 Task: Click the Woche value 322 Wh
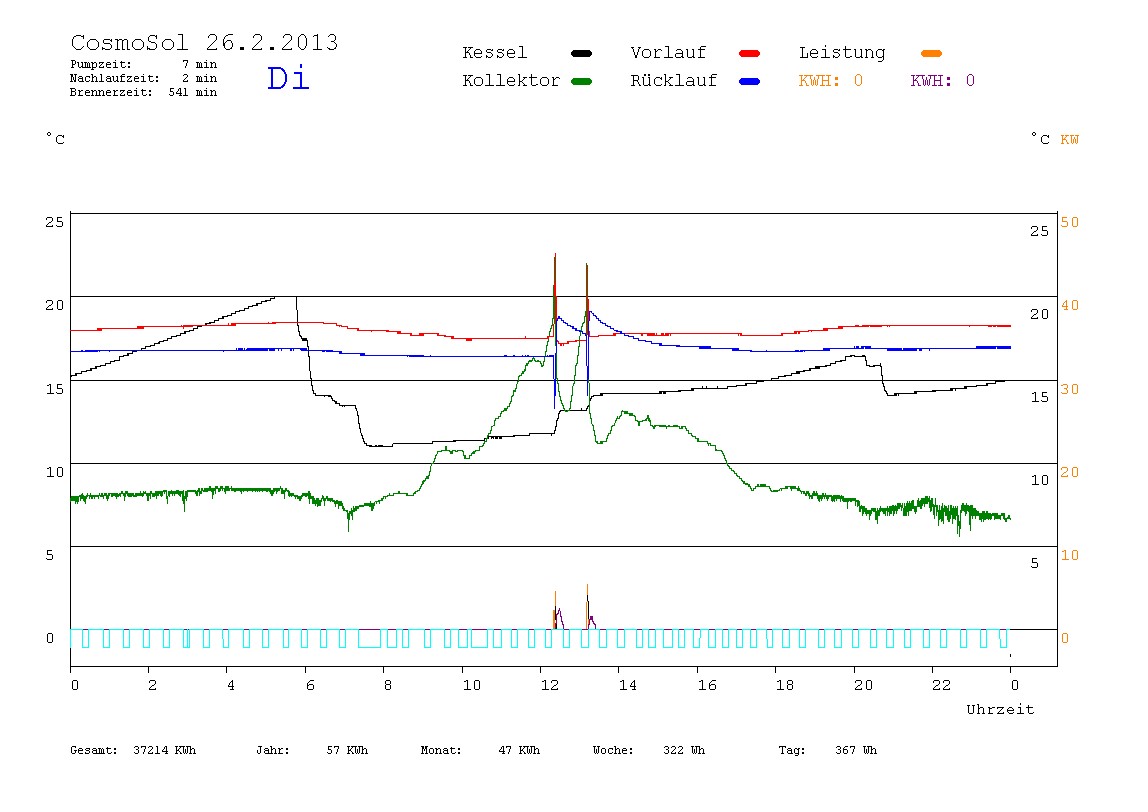coord(684,750)
